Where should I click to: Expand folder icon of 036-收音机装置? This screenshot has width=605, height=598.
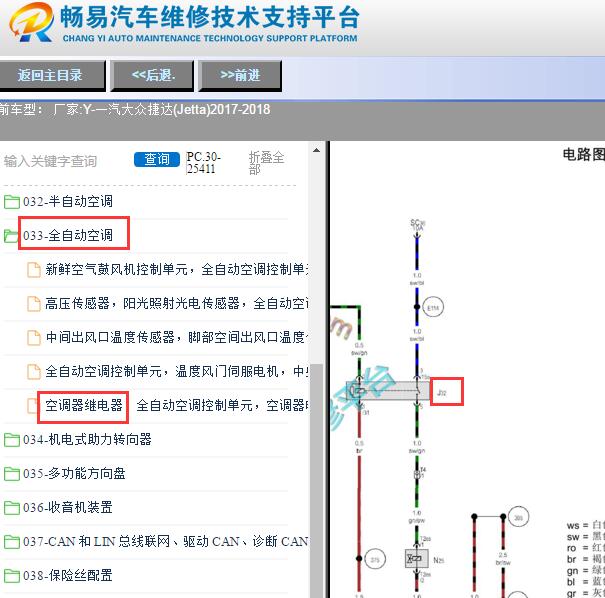(x=12, y=508)
